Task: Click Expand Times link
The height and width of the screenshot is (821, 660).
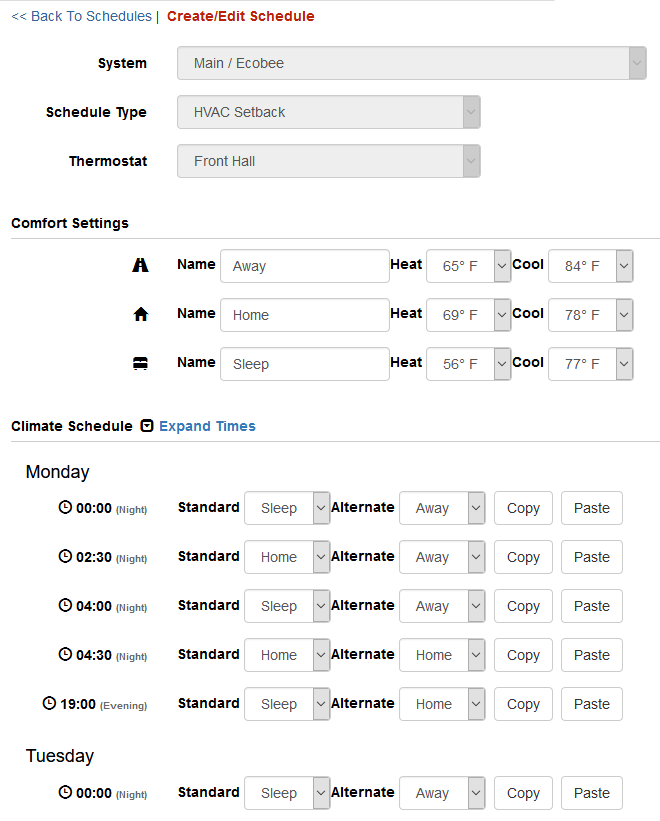Action: coord(207,426)
